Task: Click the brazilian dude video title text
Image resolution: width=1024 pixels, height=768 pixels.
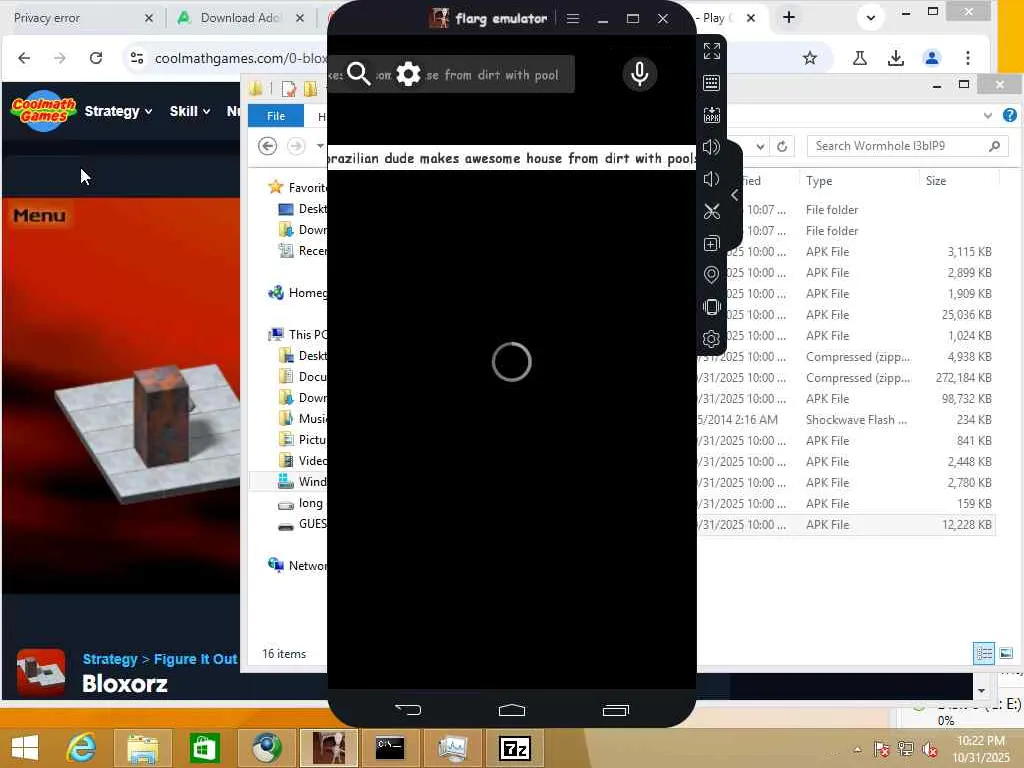Action: pyautogui.click(x=511, y=158)
